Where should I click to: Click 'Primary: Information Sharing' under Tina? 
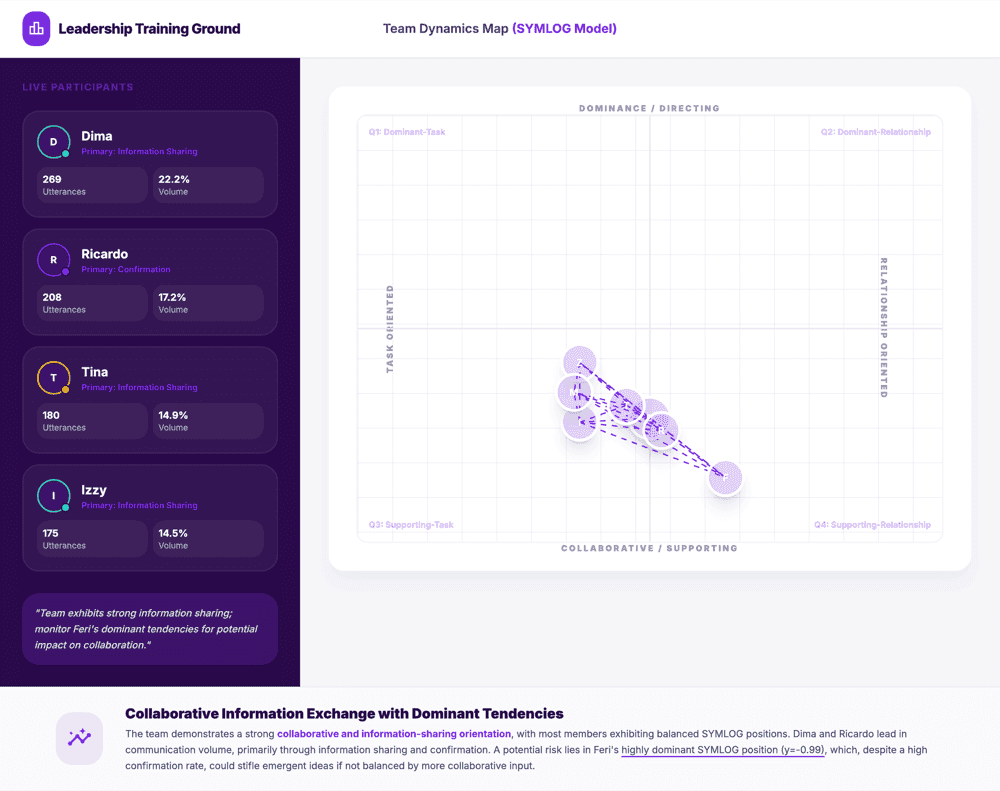tap(139, 387)
